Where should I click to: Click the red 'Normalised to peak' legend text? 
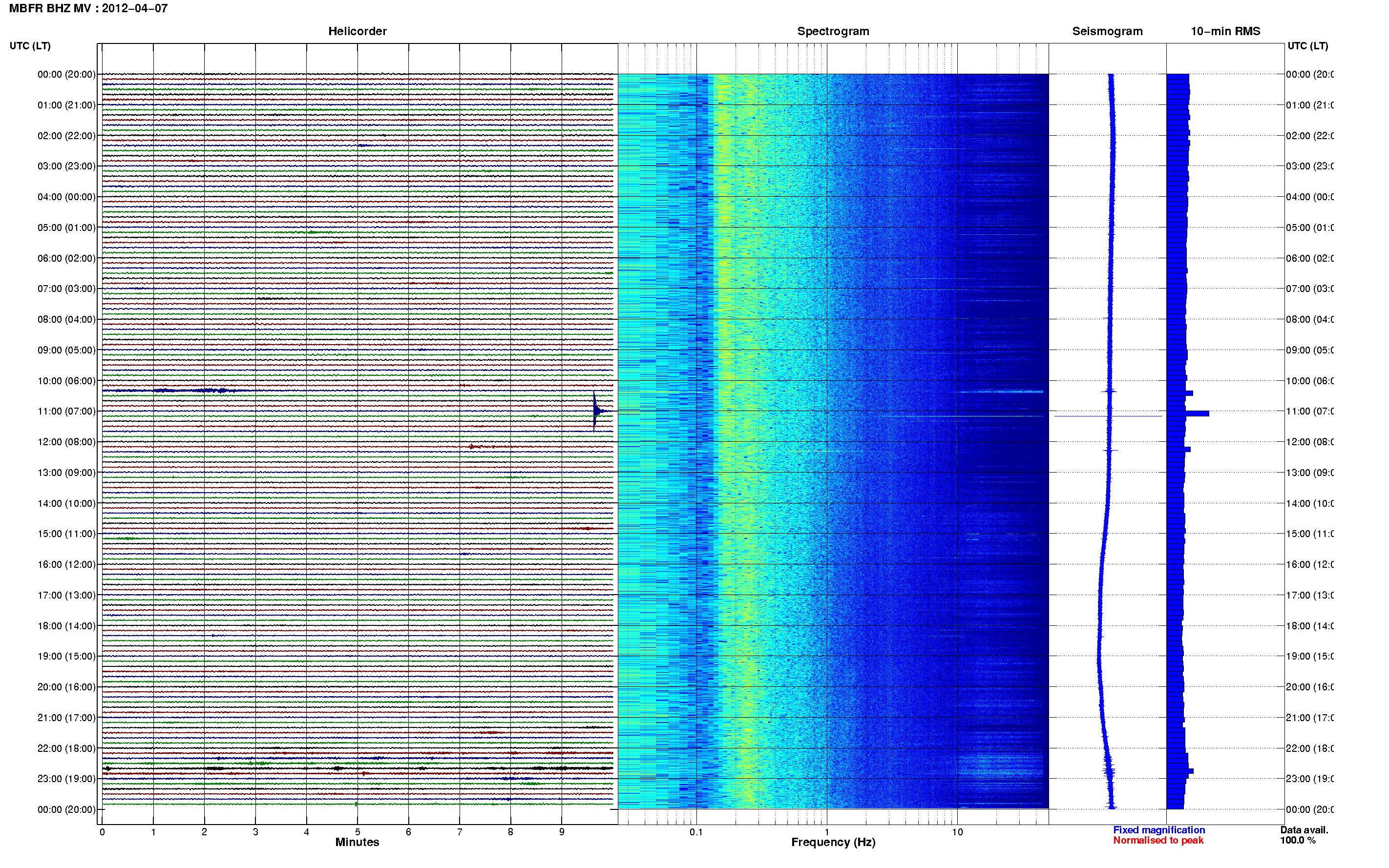click(x=1158, y=840)
